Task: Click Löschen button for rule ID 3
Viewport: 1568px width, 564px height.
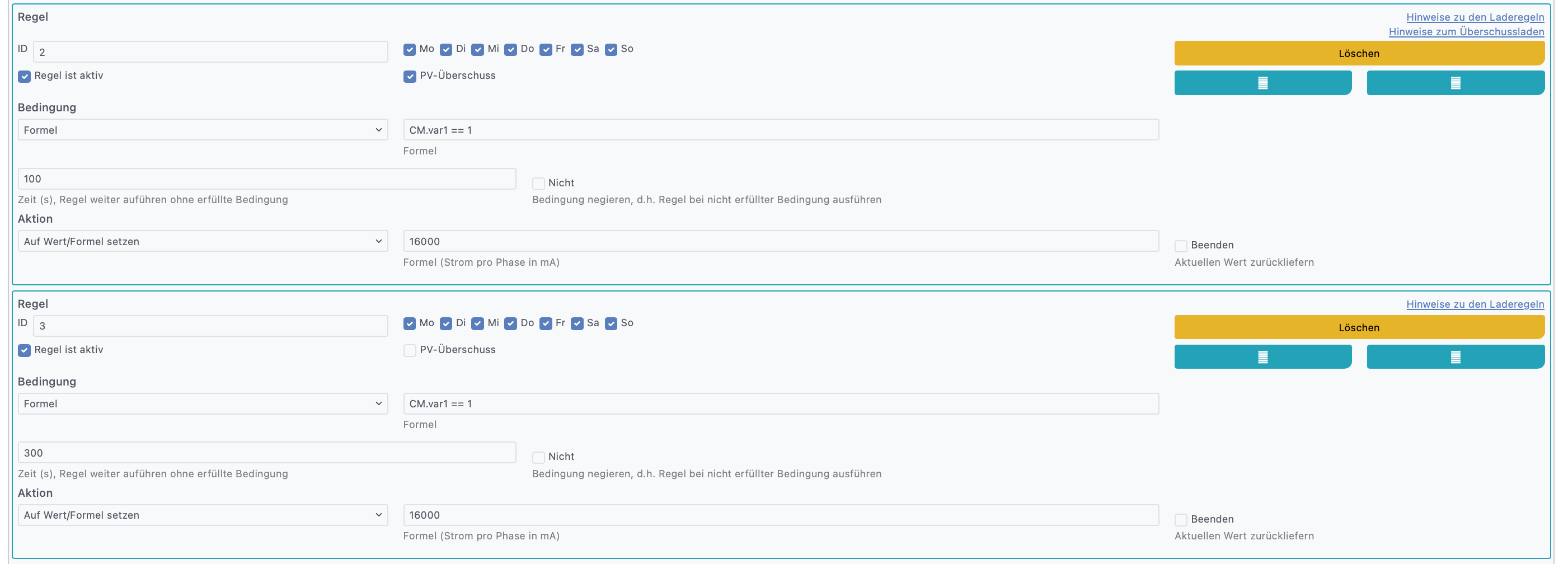Action: point(1359,327)
